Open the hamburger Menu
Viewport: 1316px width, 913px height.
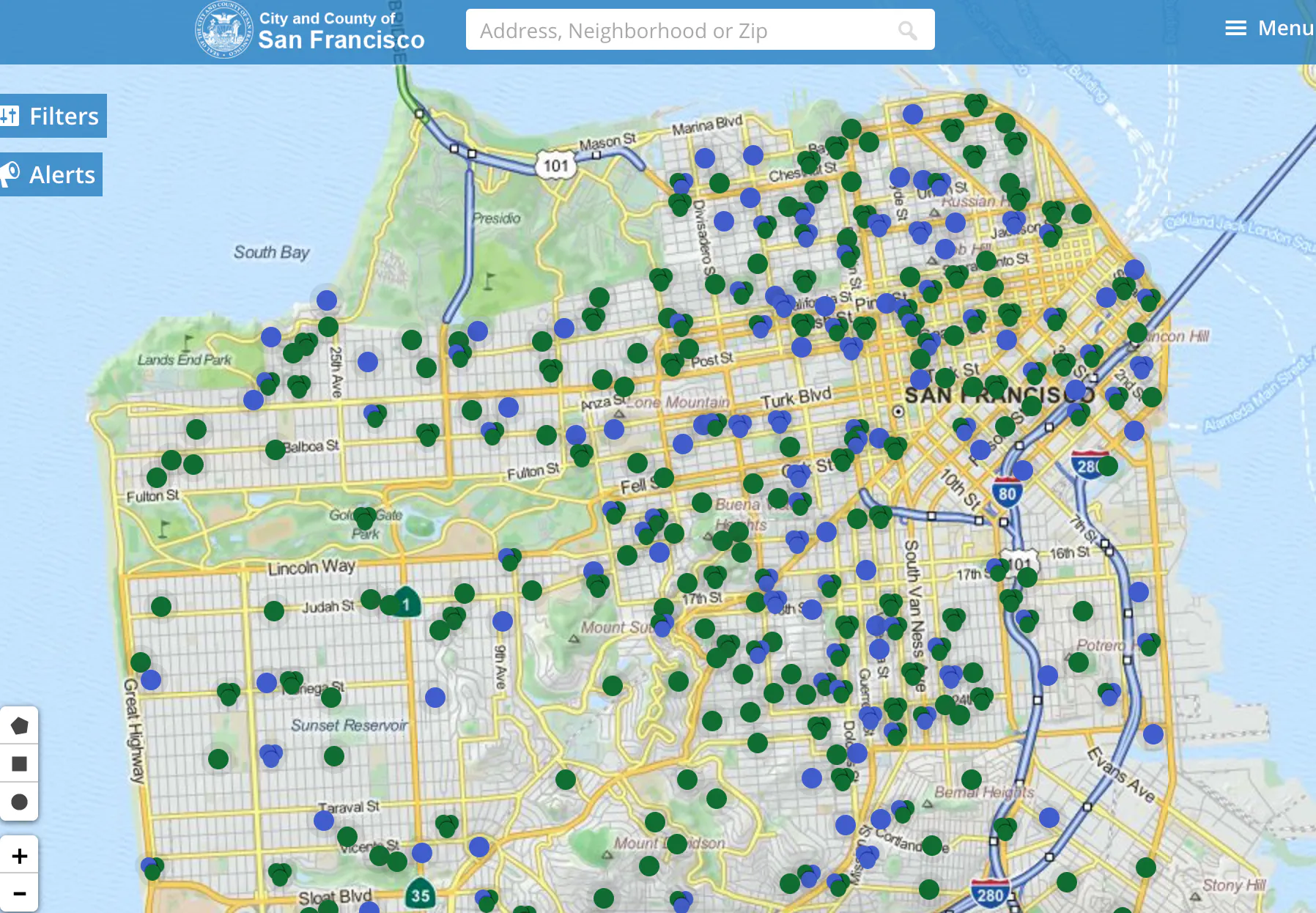pos(1269,29)
